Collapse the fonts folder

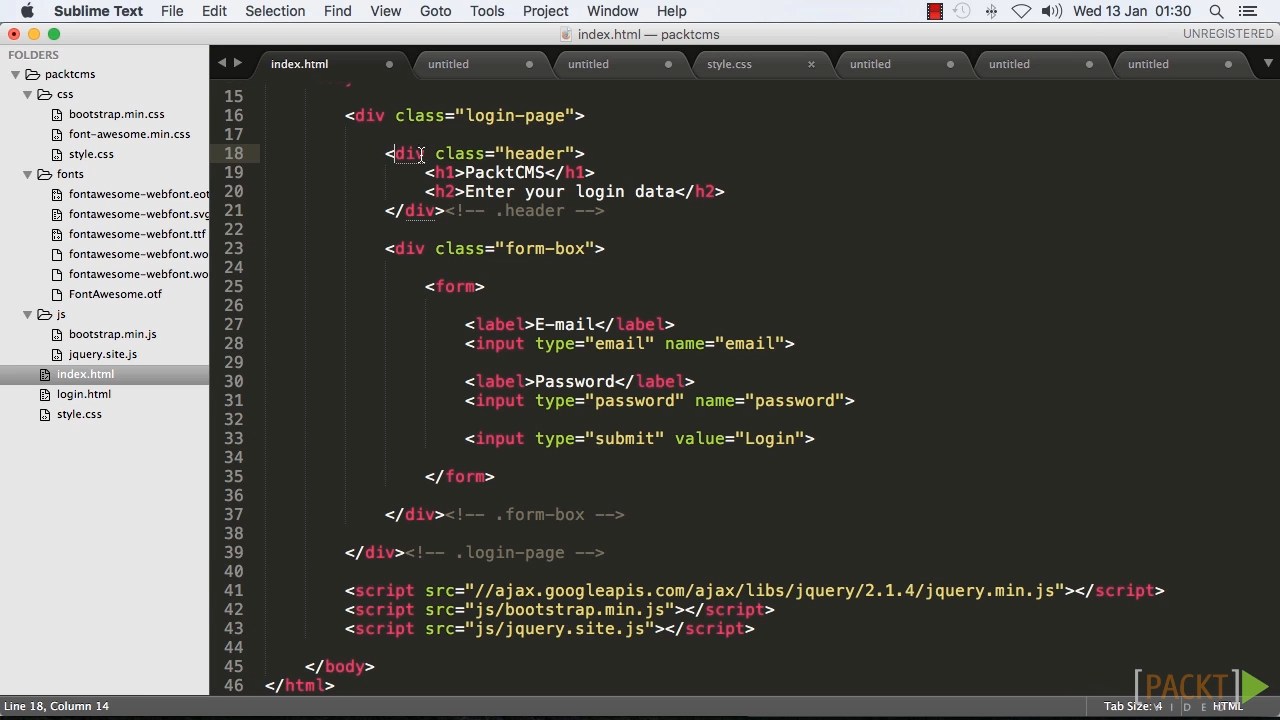tap(28, 174)
